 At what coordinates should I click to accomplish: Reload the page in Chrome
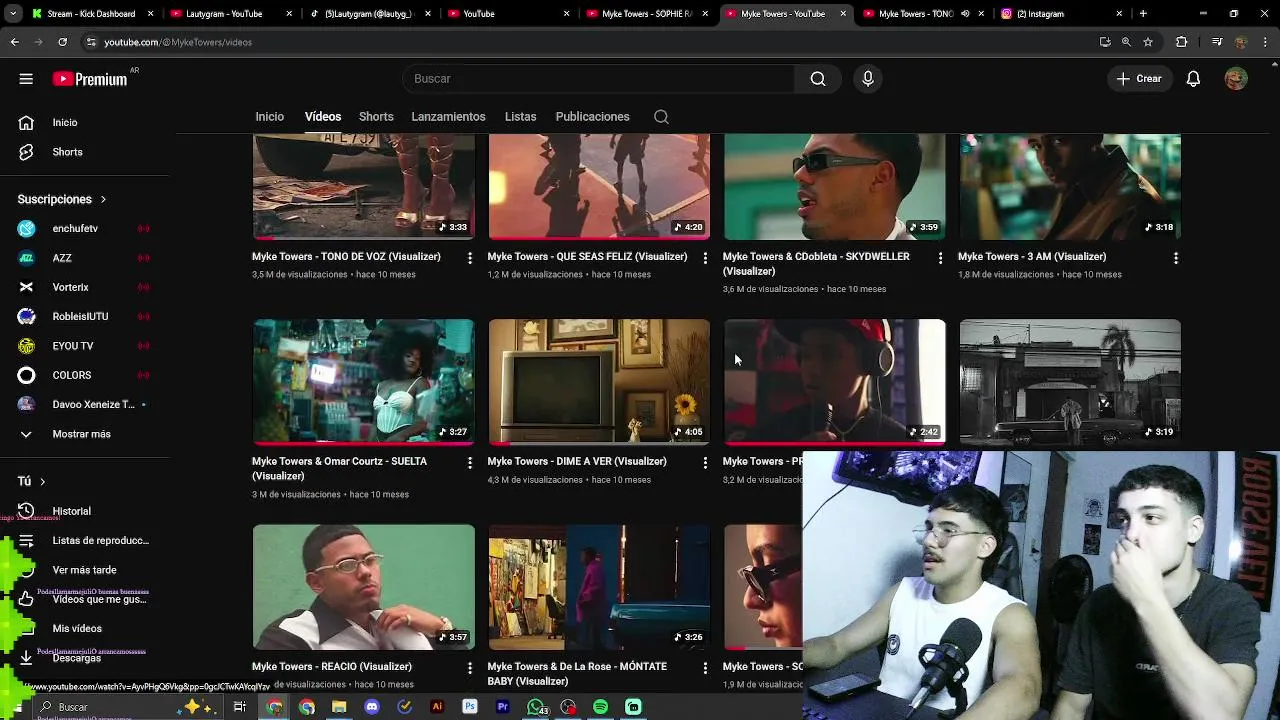point(62,42)
